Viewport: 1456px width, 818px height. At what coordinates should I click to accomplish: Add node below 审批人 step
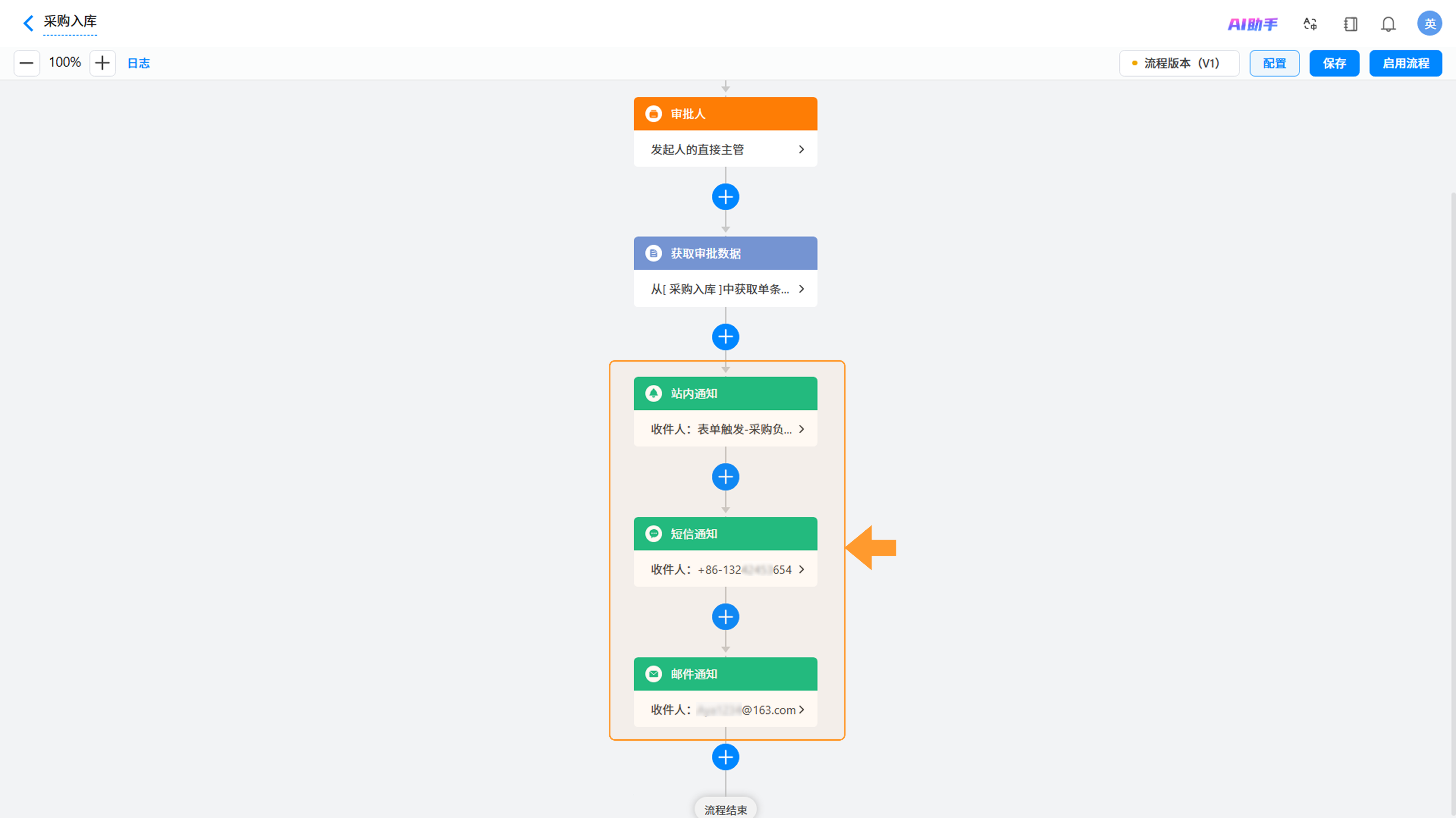tap(726, 197)
